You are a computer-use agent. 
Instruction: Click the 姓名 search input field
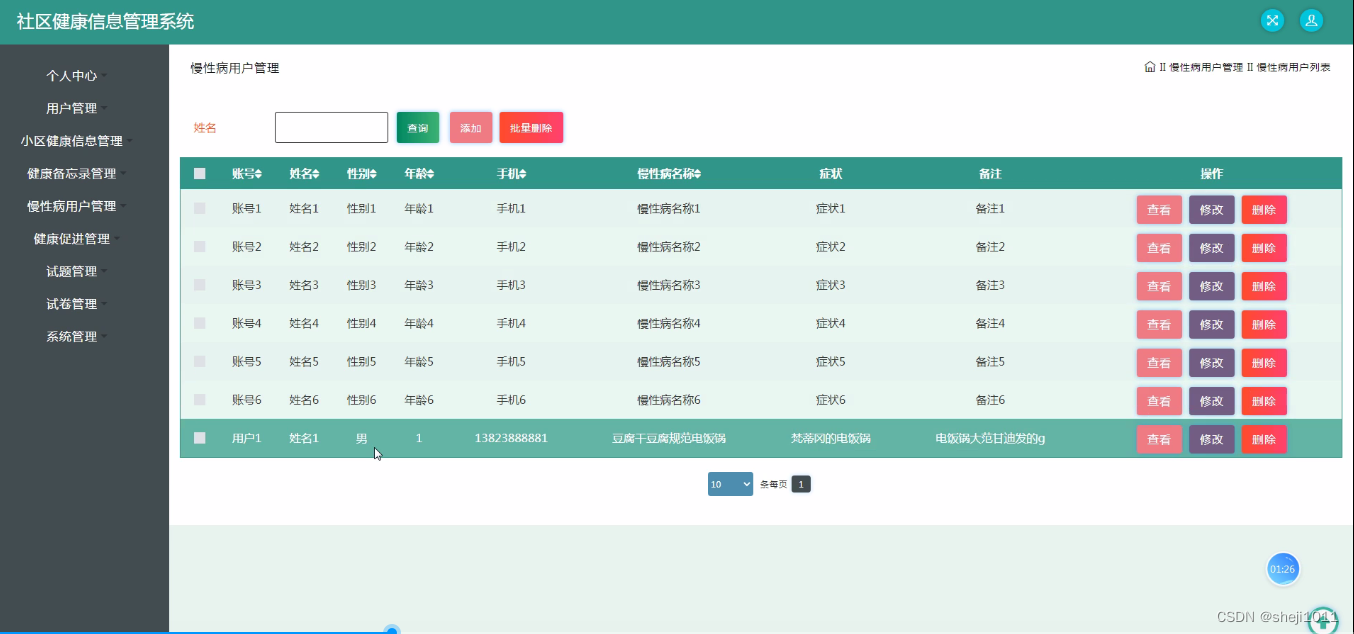pyautogui.click(x=331, y=127)
